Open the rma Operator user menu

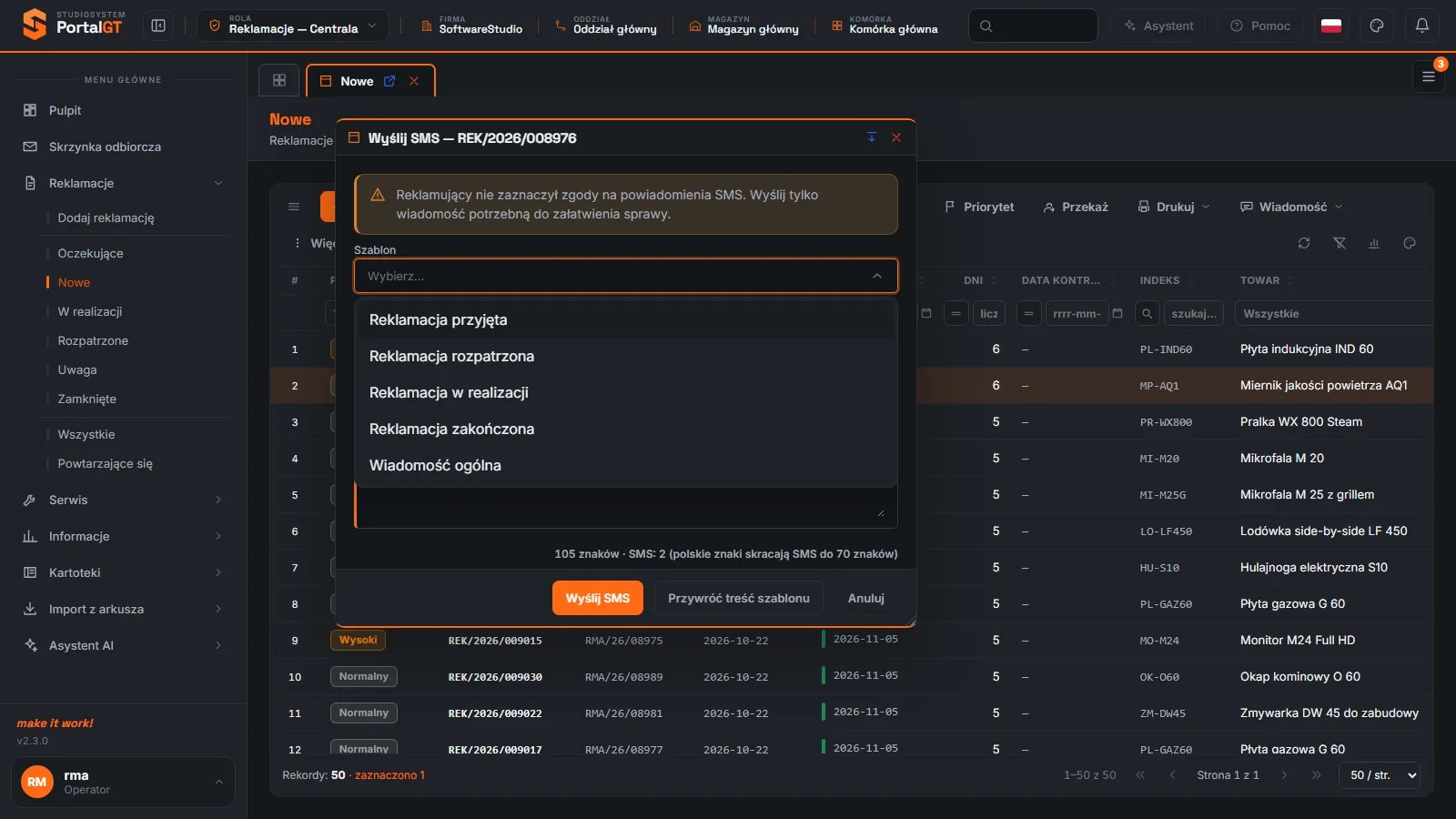pos(123,782)
